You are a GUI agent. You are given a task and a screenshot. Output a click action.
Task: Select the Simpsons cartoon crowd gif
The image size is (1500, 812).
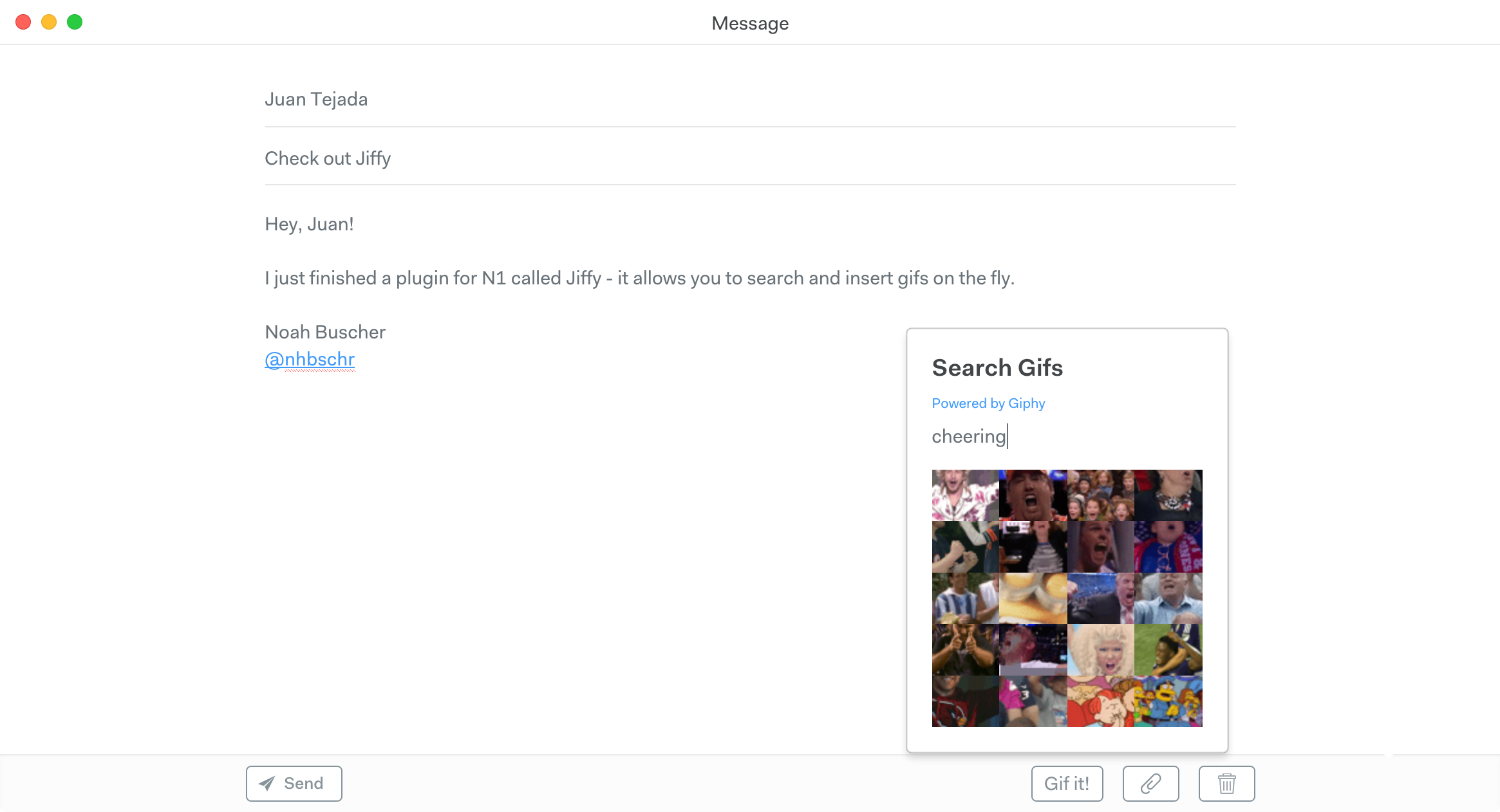pos(1168,701)
